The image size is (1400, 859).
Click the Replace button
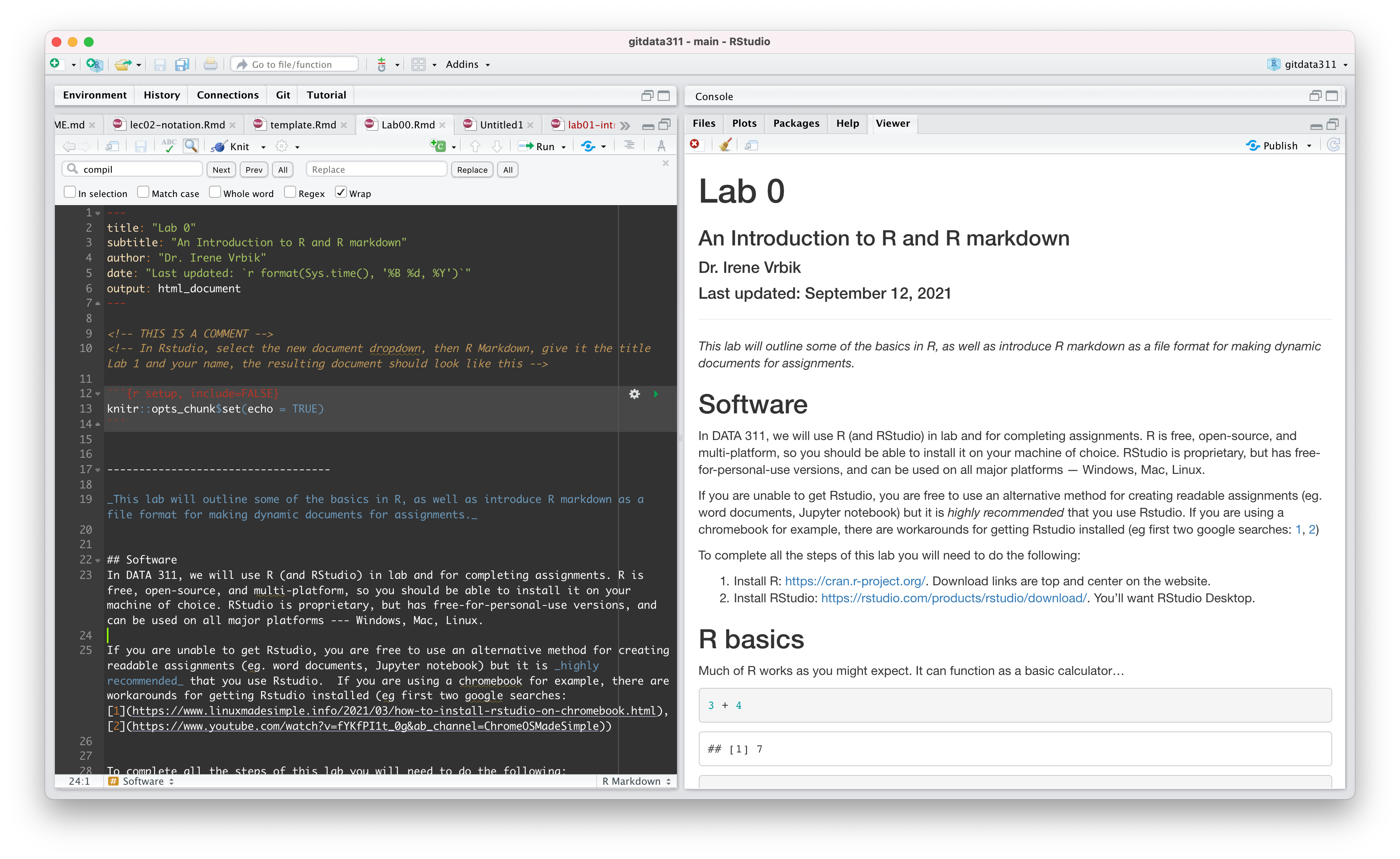coord(472,170)
